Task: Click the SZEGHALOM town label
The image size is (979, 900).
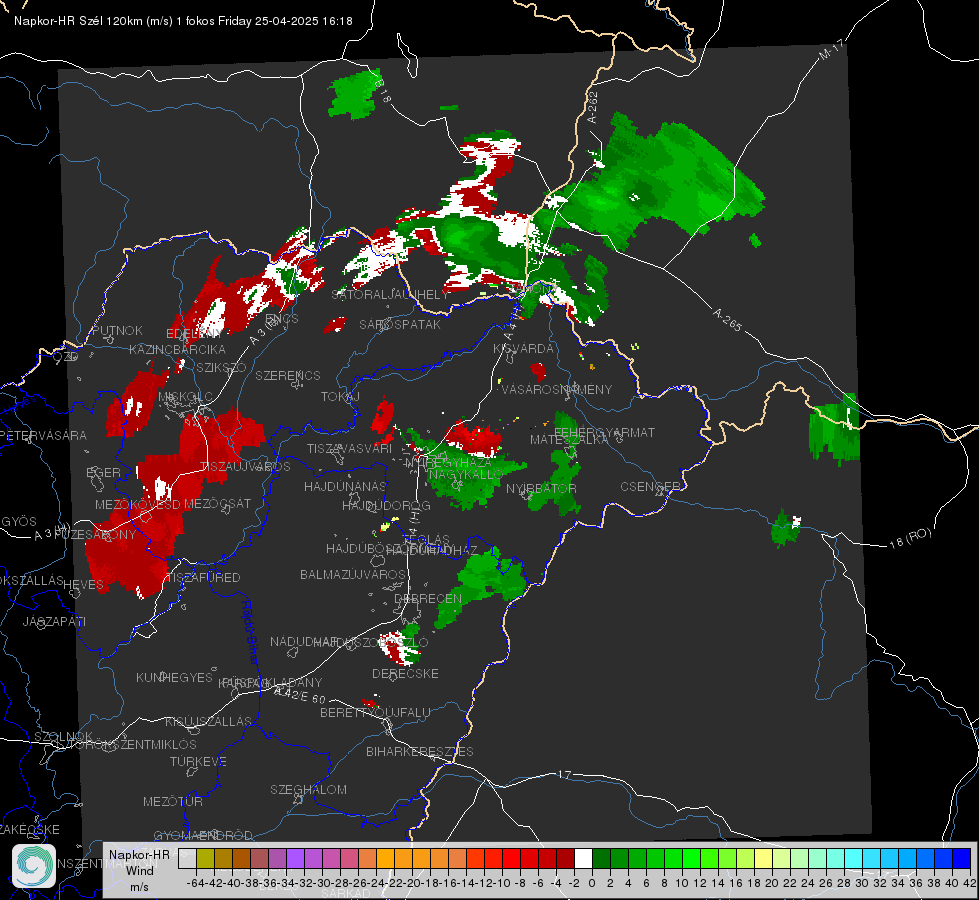Action: 308,789
